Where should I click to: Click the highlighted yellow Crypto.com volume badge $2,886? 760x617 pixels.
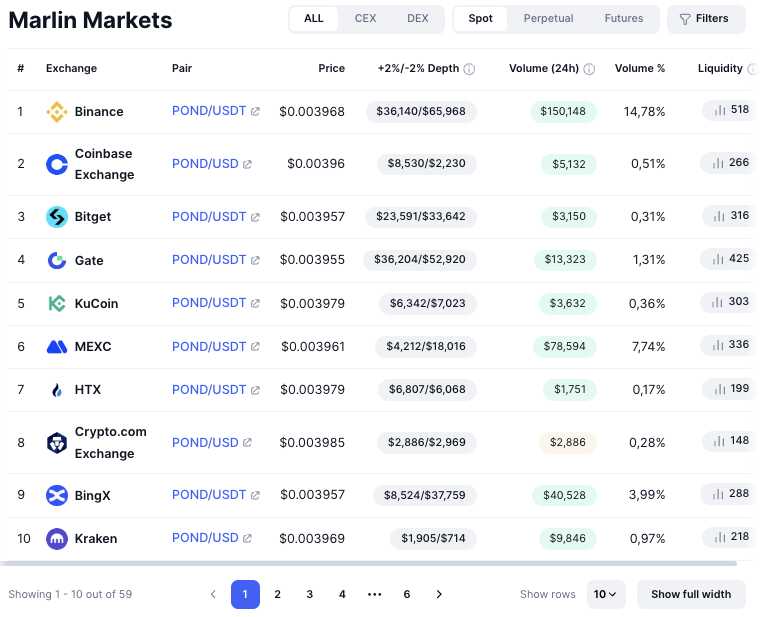tap(567, 441)
